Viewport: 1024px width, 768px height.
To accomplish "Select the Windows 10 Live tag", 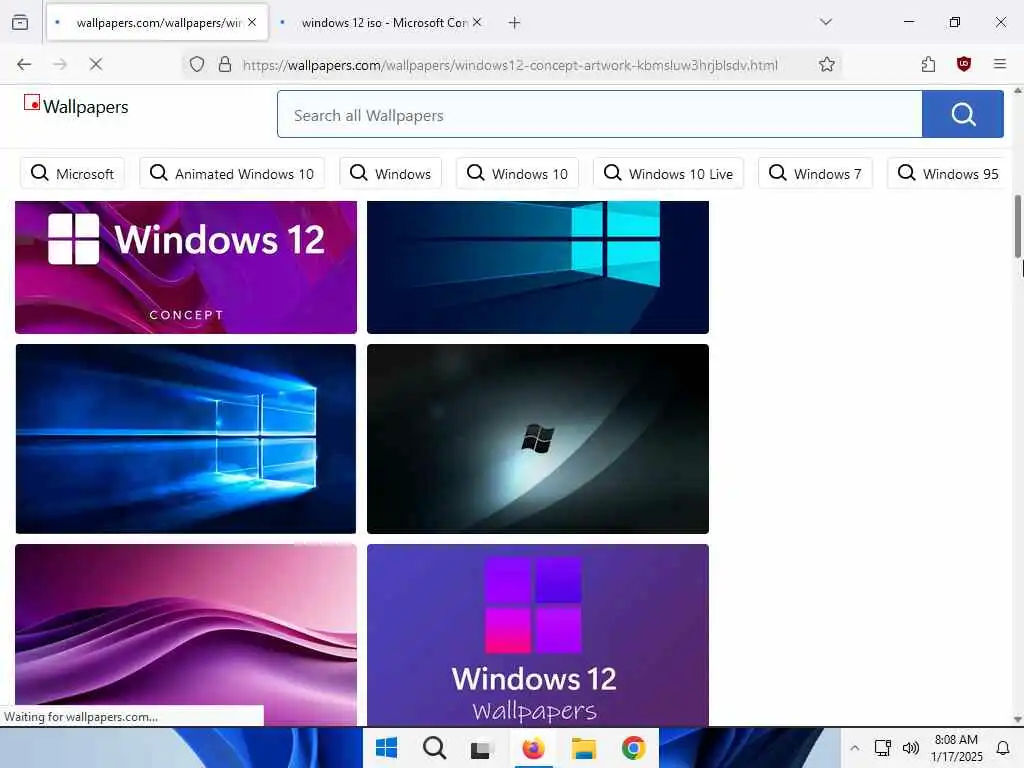I will [x=668, y=174].
